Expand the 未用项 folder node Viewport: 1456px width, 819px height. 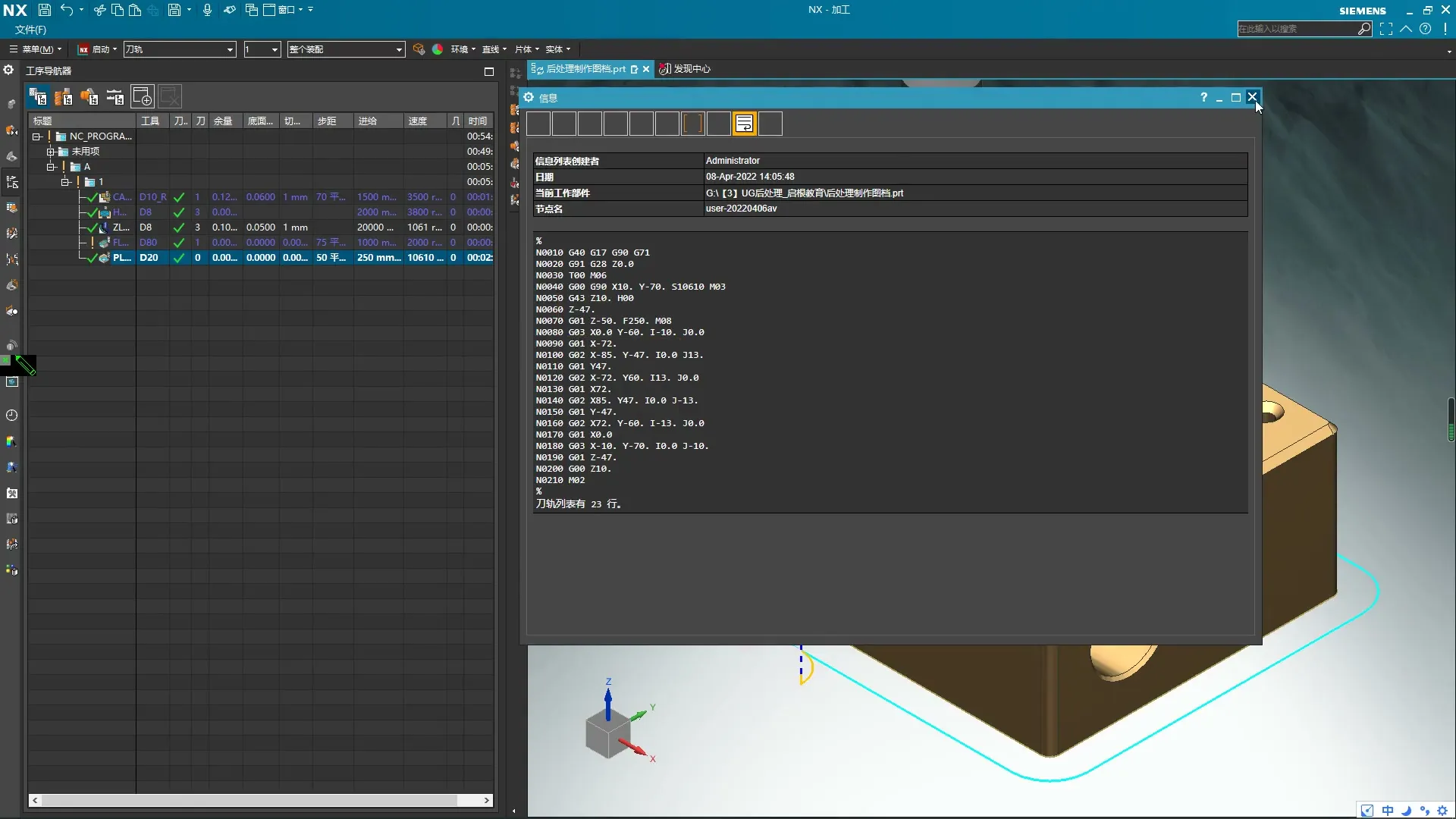(51, 152)
